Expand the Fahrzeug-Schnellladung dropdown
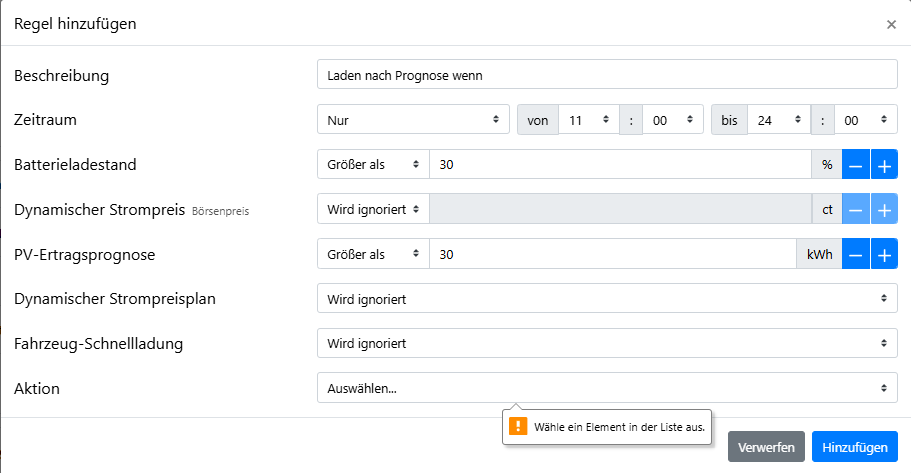This screenshot has height=473, width=911. pos(607,343)
